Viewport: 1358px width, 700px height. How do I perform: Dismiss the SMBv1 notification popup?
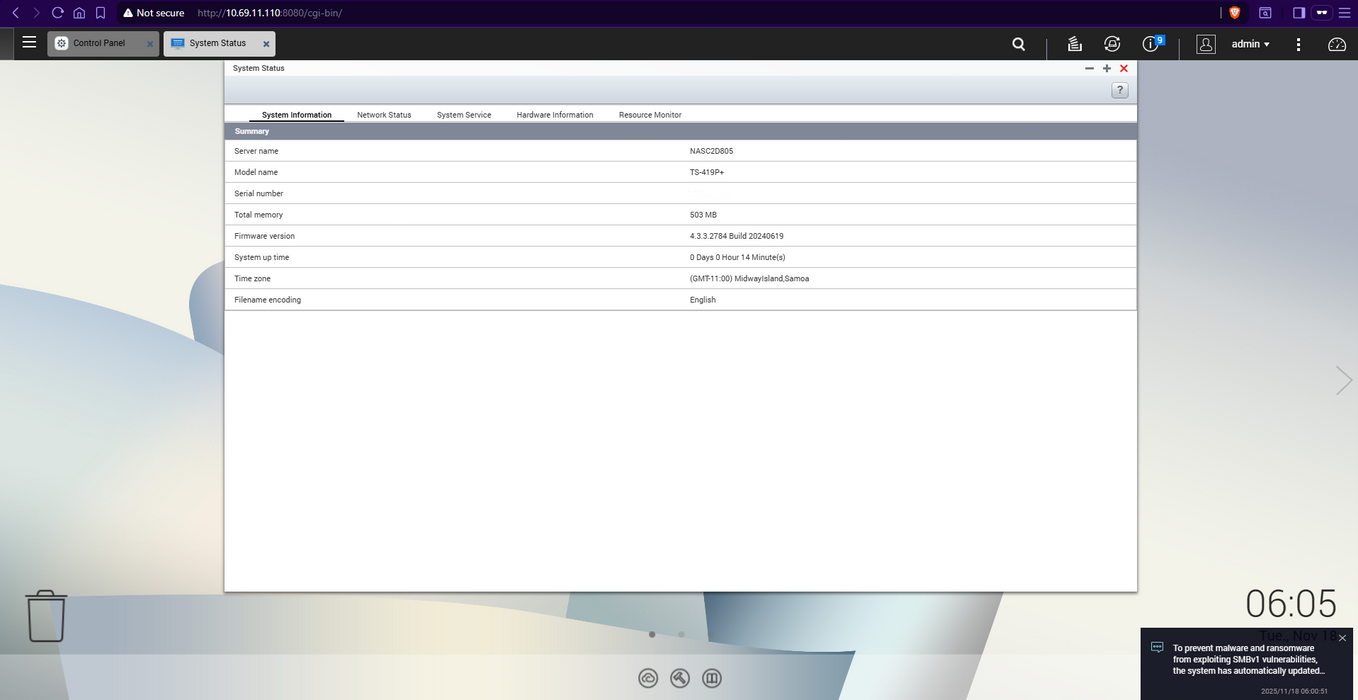[1342, 638]
